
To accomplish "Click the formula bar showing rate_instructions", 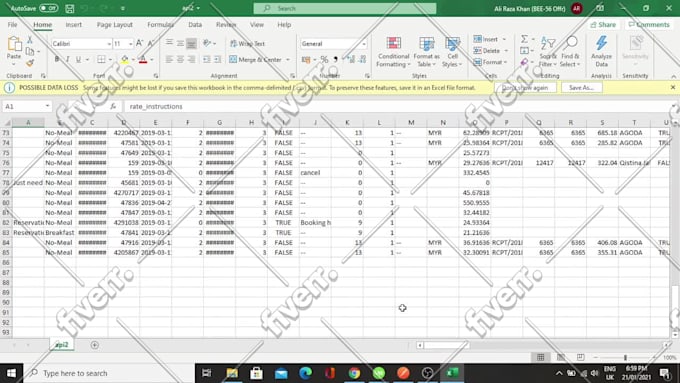I will coord(397,106).
